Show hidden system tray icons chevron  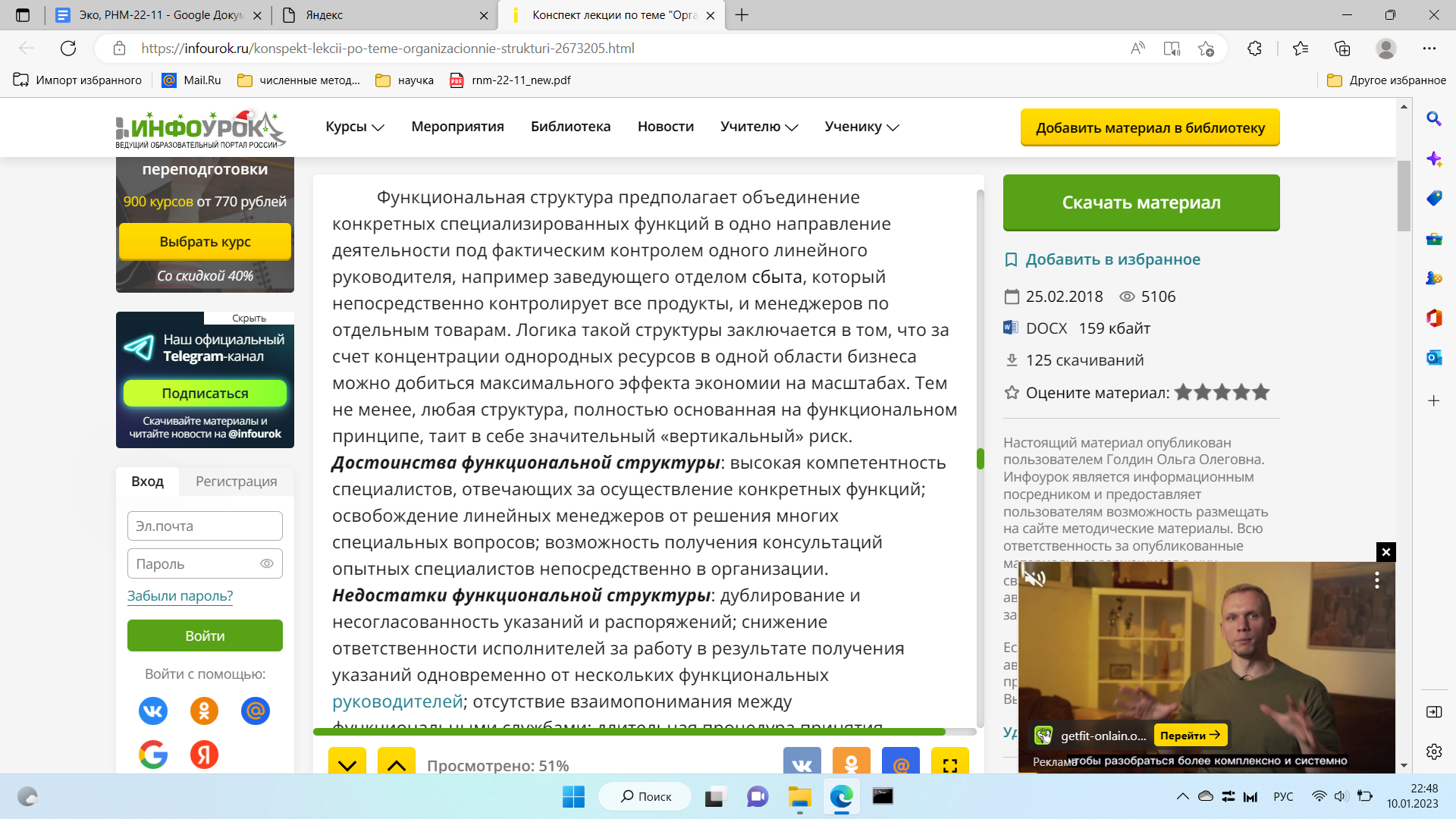[1182, 796]
